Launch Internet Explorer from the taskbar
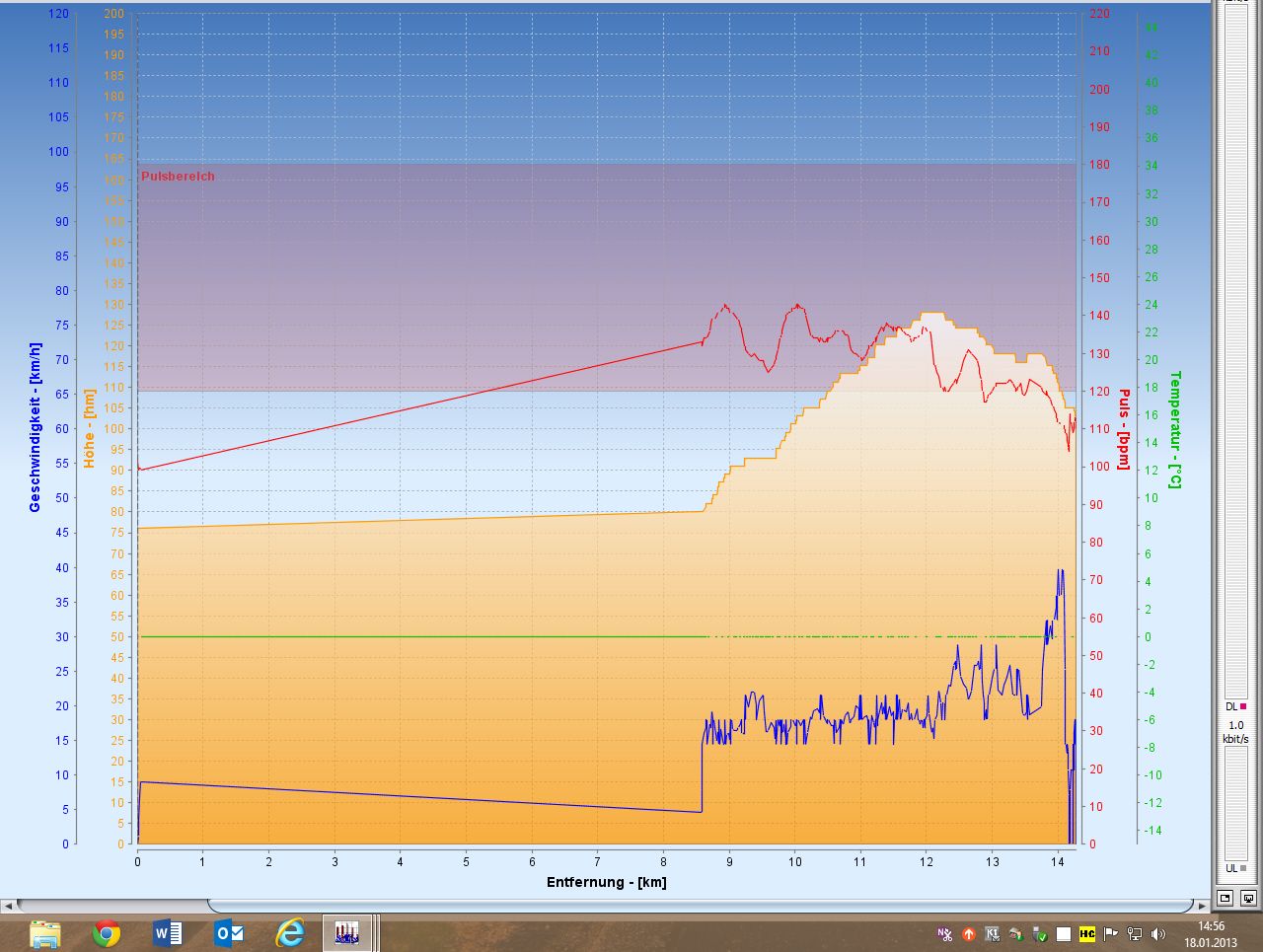Viewport: 1263px width, 952px height. [x=289, y=932]
